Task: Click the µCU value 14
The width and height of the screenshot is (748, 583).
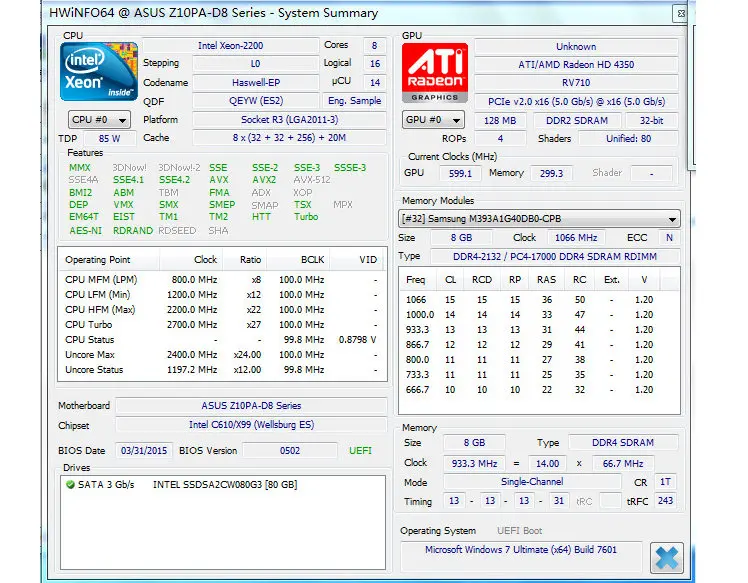Action: point(374,83)
